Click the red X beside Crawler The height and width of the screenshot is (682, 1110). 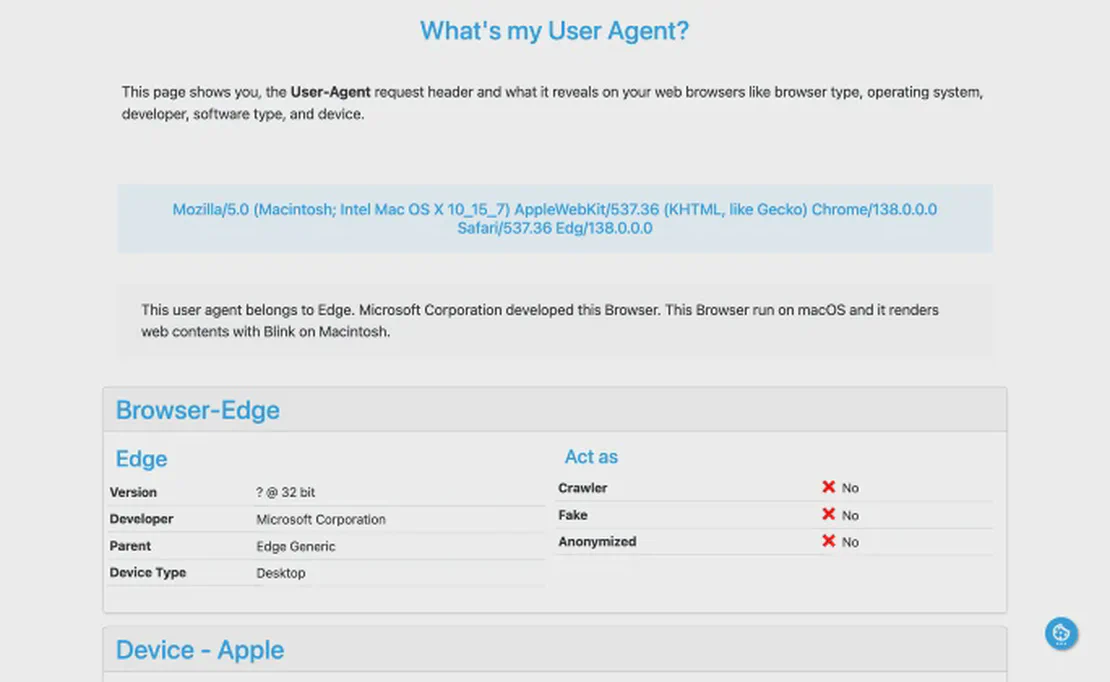tap(828, 487)
